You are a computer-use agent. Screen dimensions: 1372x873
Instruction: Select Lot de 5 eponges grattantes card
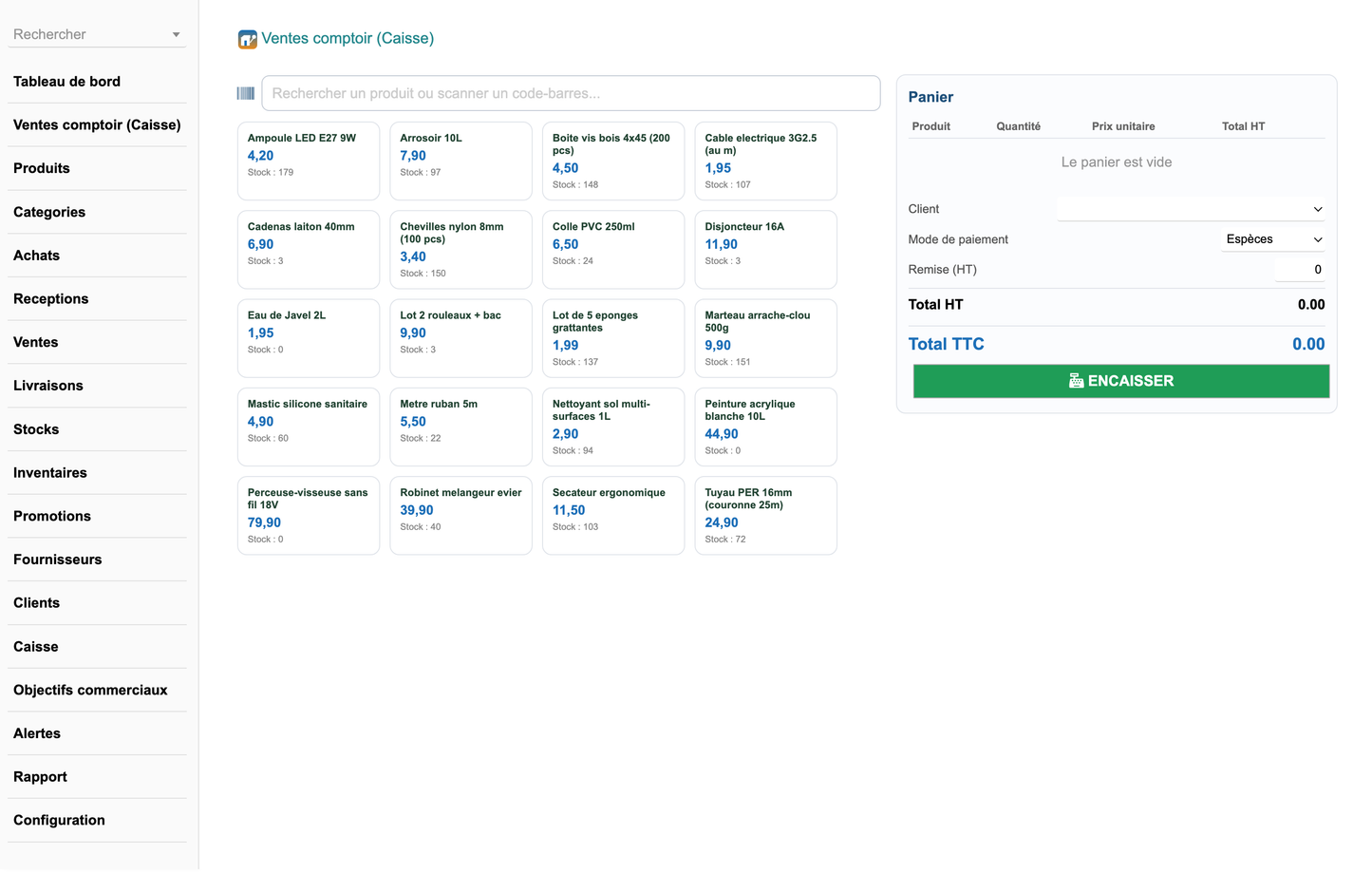click(613, 338)
